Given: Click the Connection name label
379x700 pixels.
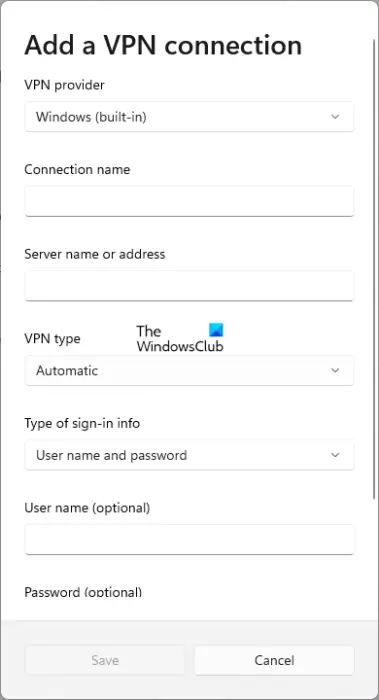Looking at the screenshot, I should coord(77,170).
